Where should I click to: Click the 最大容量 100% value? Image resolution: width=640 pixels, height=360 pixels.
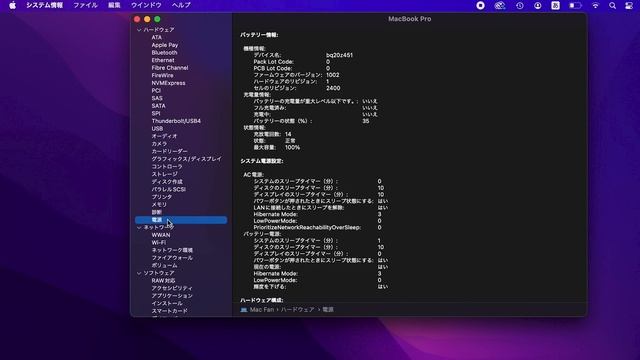pos(292,147)
